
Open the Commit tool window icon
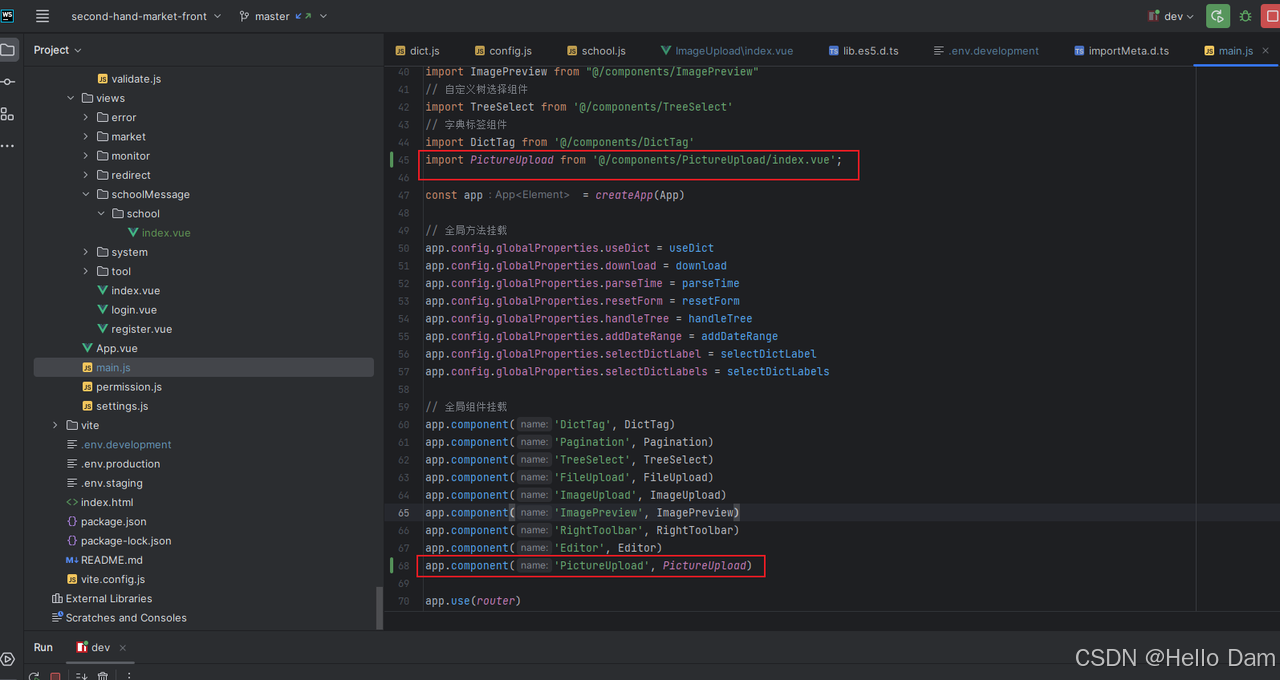[8, 81]
